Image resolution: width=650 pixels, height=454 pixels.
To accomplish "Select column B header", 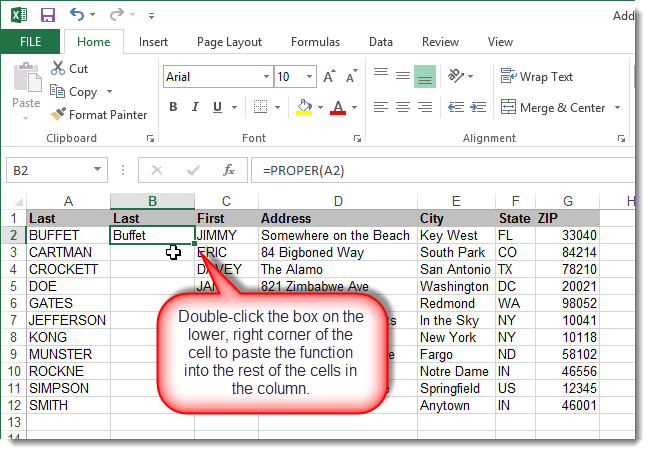I will pos(152,202).
